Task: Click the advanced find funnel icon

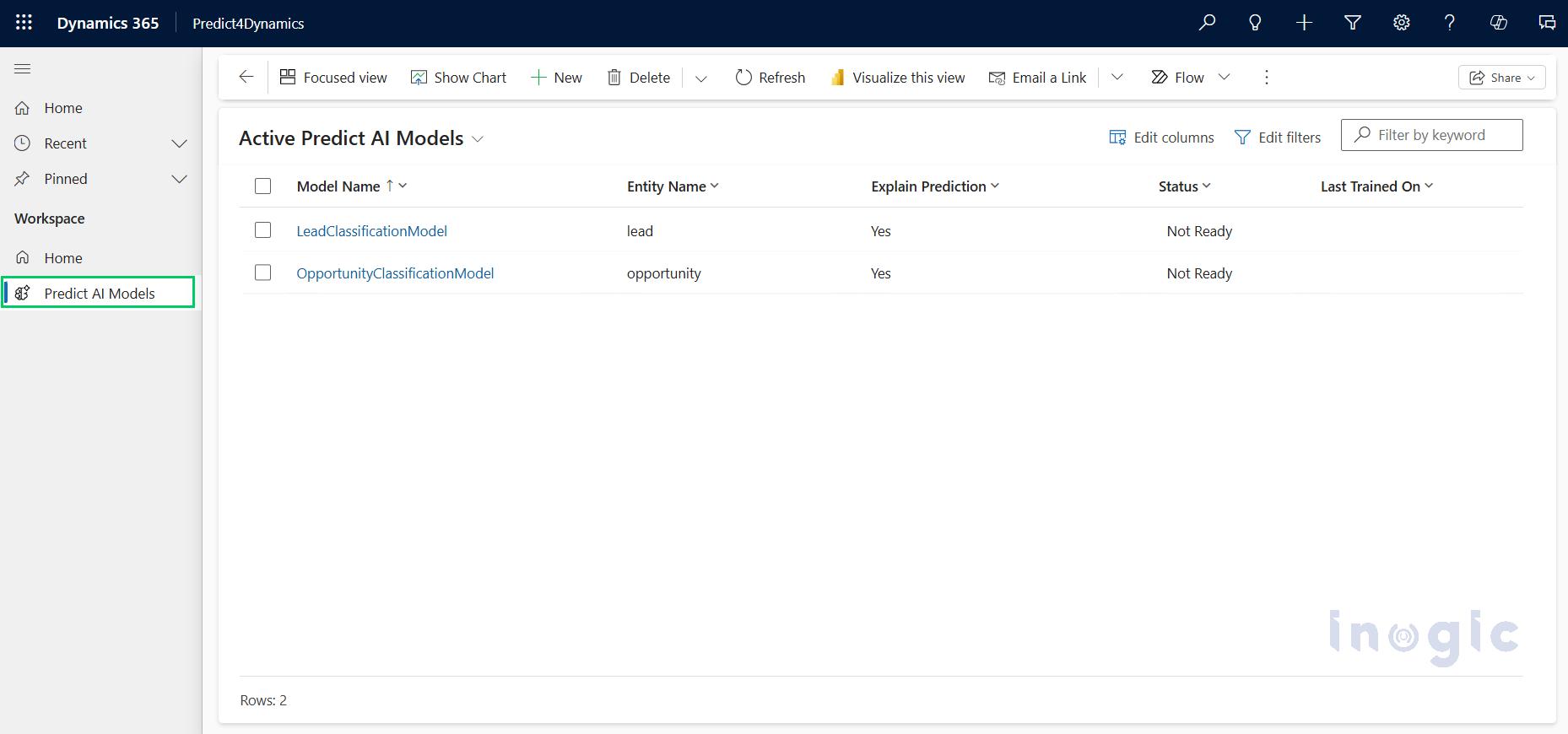Action: (x=1352, y=23)
